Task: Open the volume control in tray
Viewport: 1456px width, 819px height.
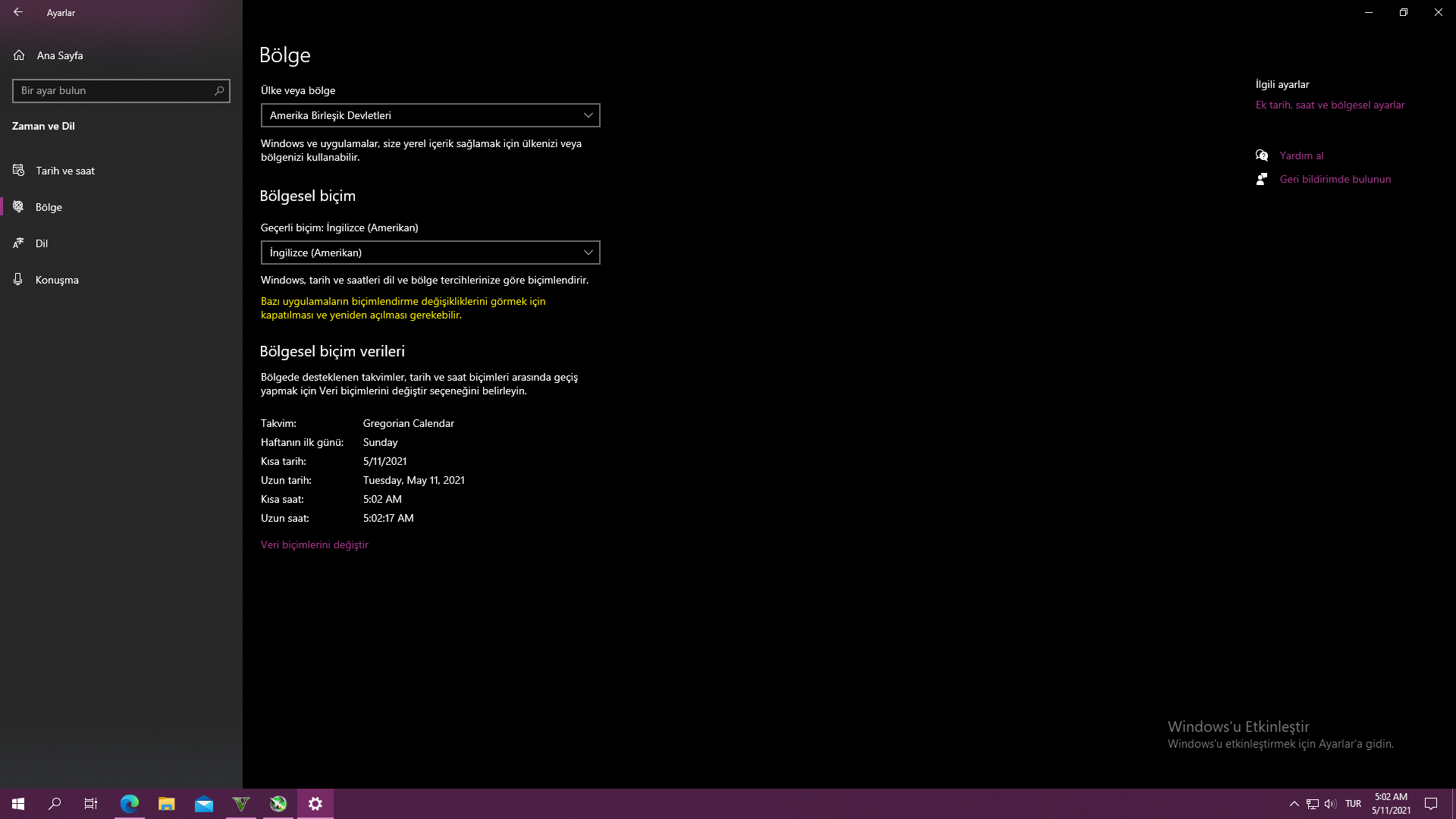Action: click(x=1330, y=804)
